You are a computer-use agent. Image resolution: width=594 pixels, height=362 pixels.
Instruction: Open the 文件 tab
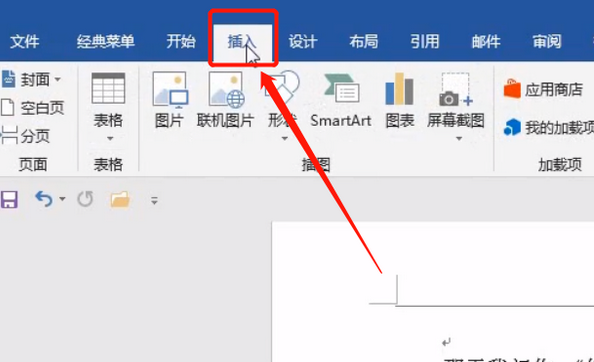click(25, 41)
